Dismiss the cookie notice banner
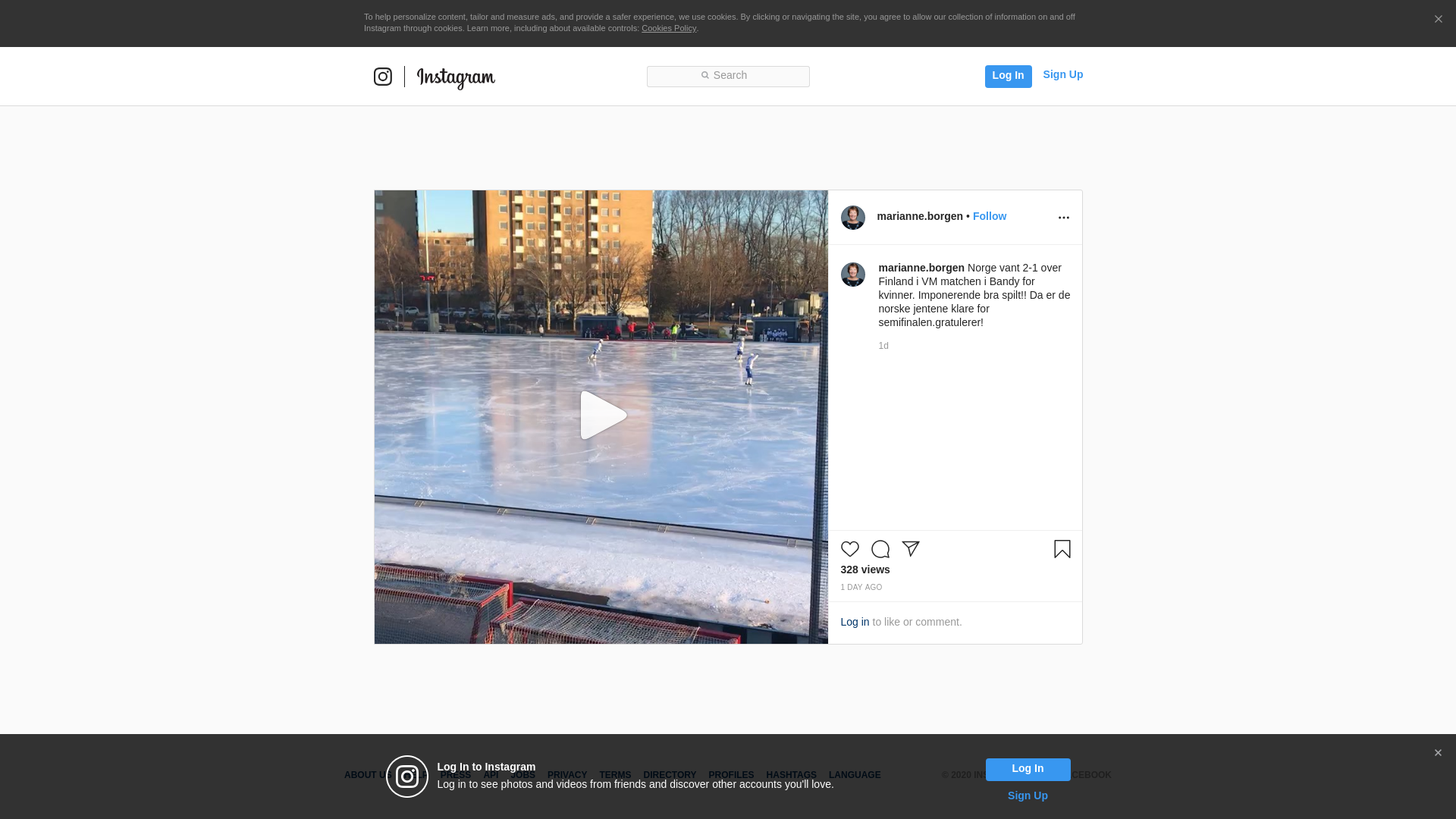1456x819 pixels. (x=1438, y=19)
